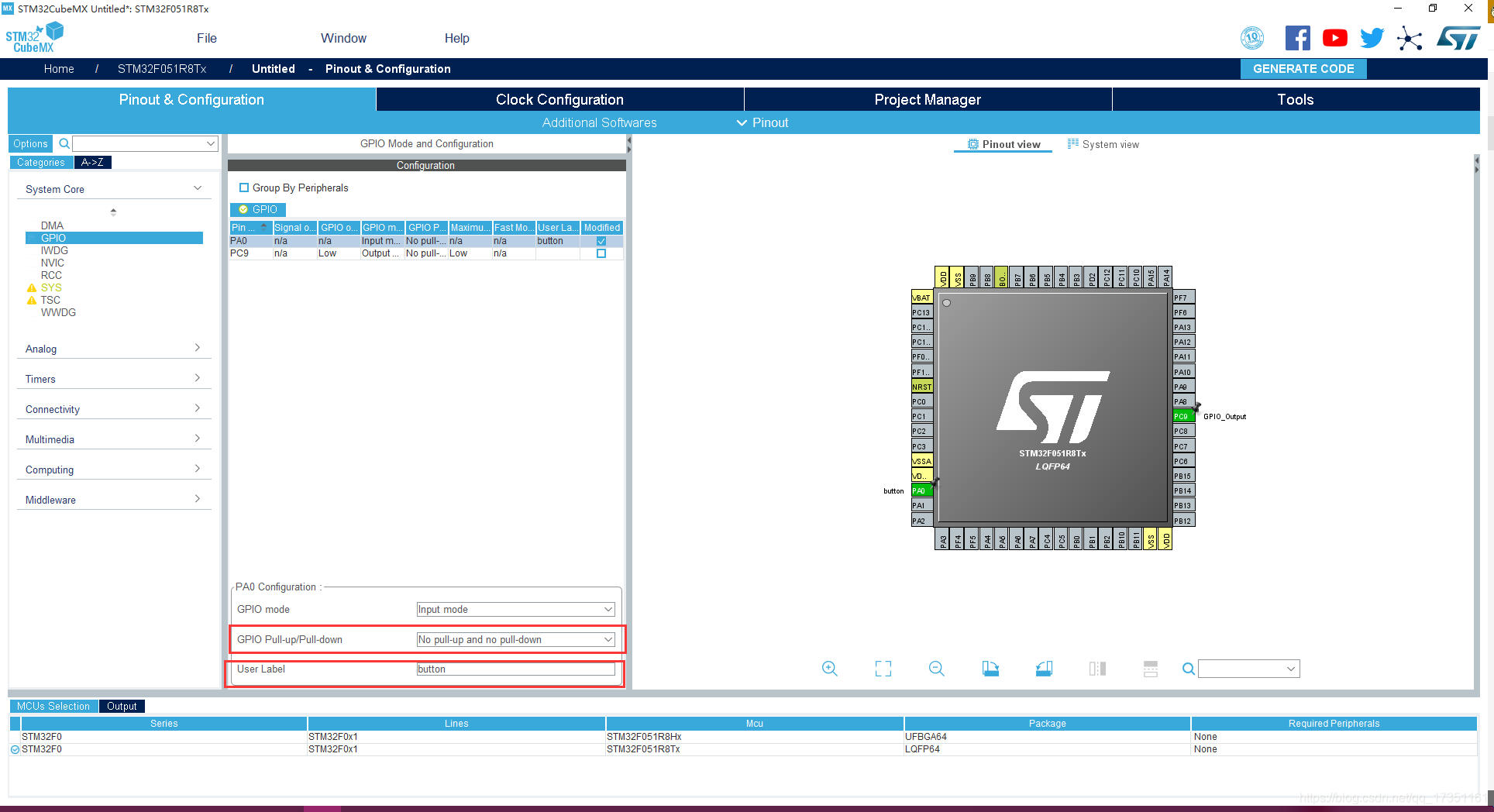
Task: Select the green PA0 pin on chip
Action: (x=922, y=490)
